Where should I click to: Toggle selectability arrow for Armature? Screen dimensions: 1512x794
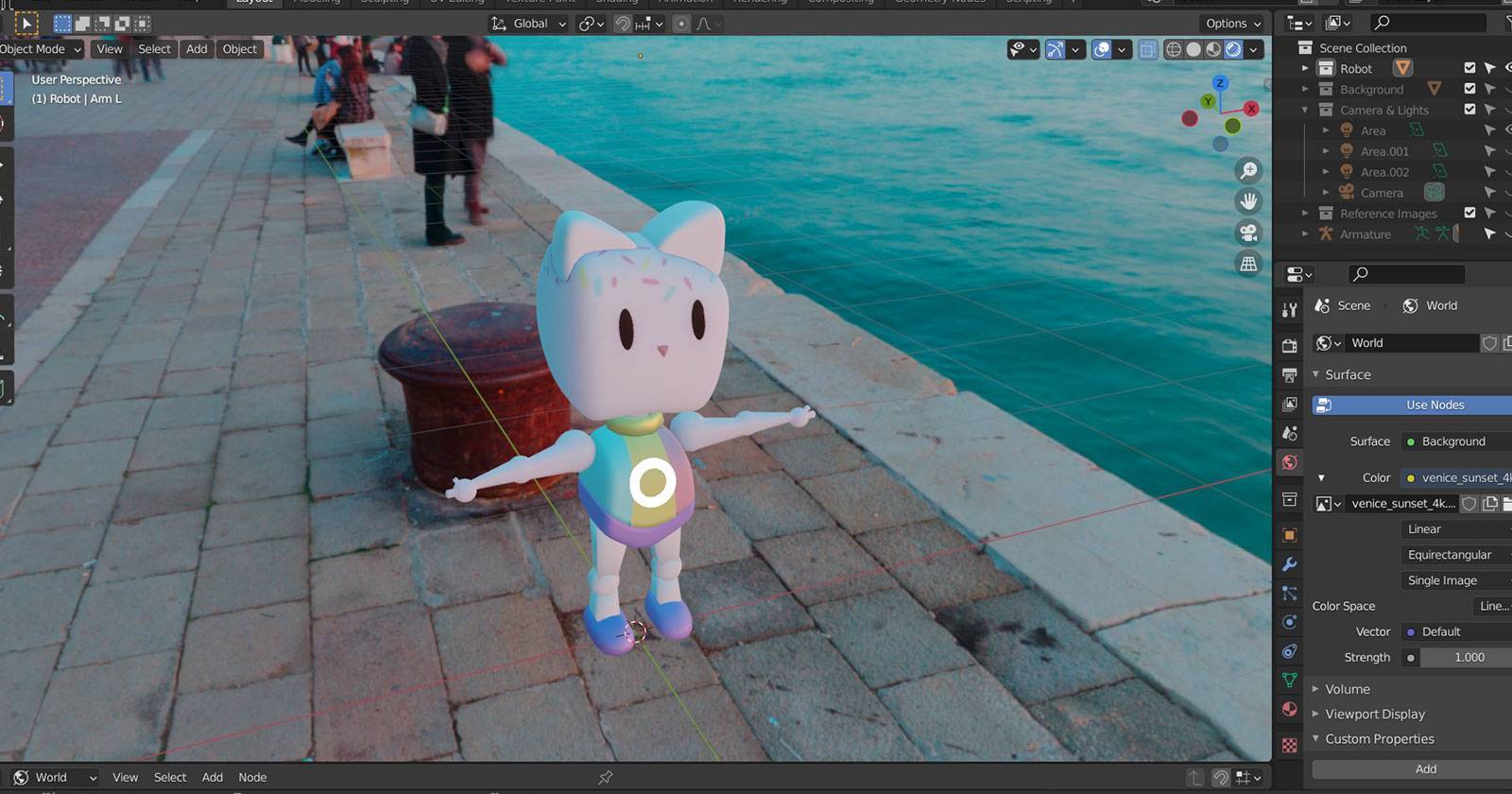(1490, 234)
